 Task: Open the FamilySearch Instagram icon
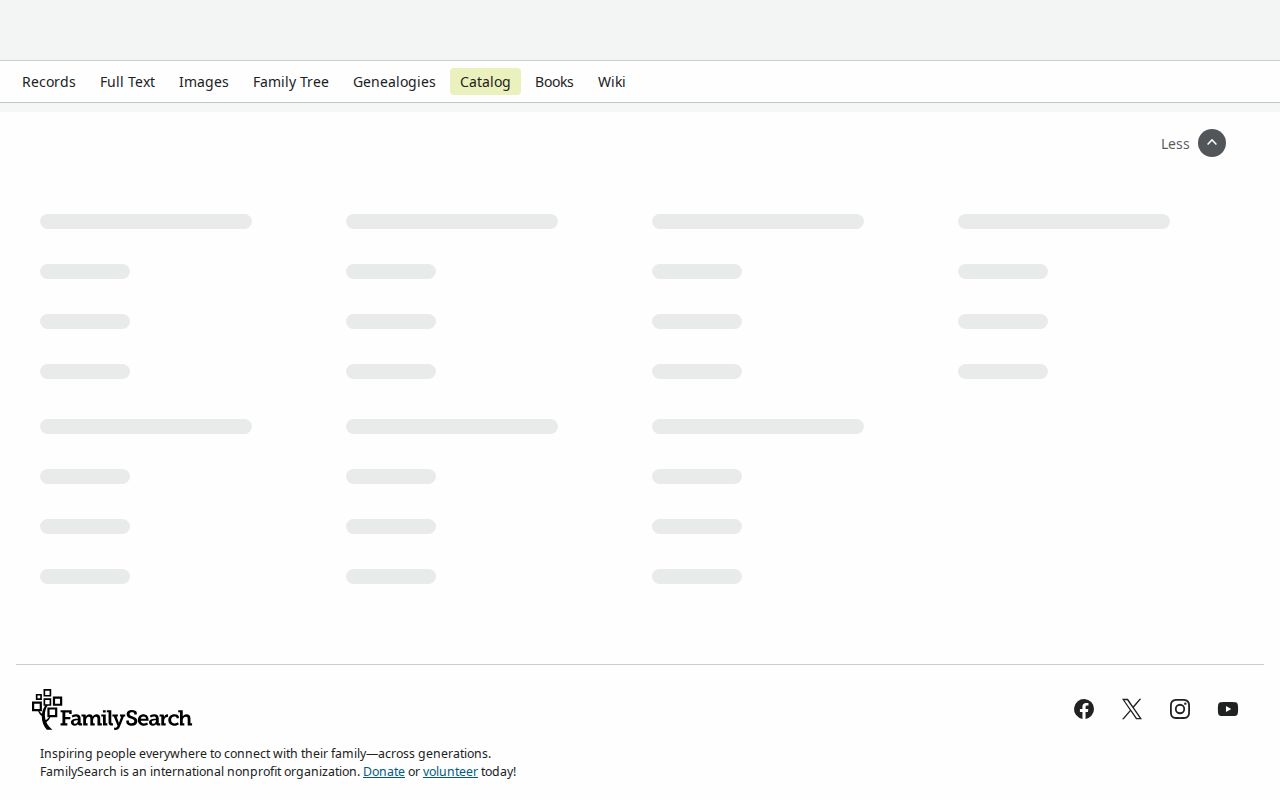tap(1180, 709)
